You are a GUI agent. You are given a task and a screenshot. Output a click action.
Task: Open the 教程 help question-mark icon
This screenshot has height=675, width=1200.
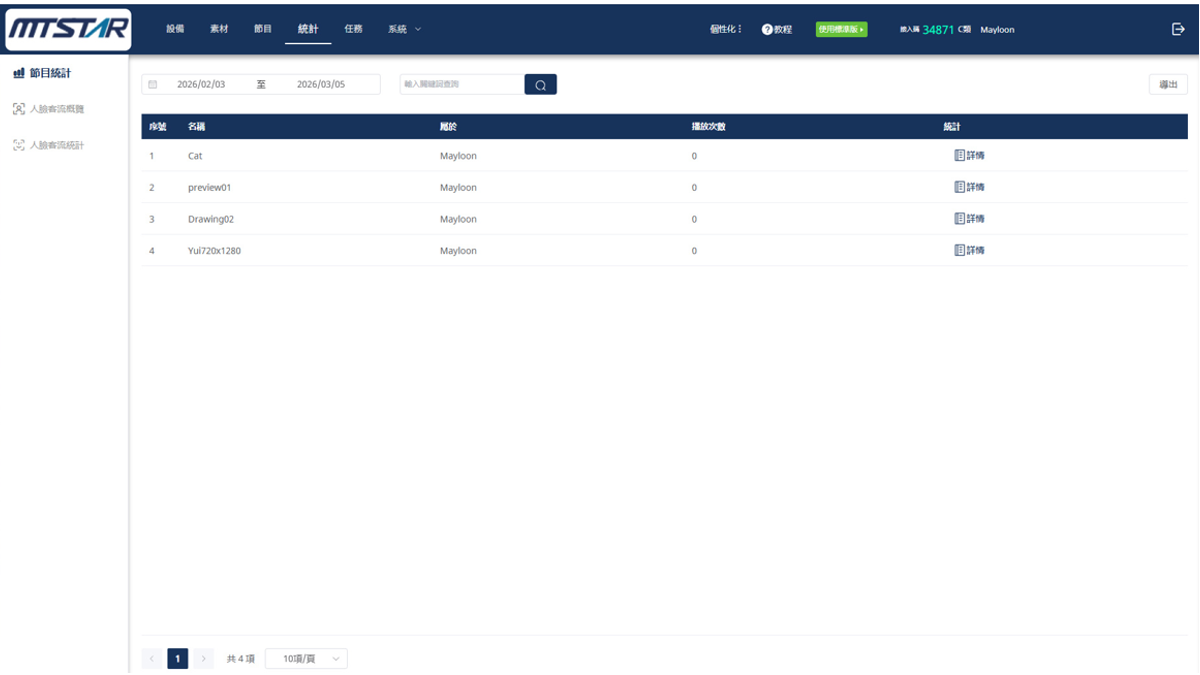coord(767,30)
